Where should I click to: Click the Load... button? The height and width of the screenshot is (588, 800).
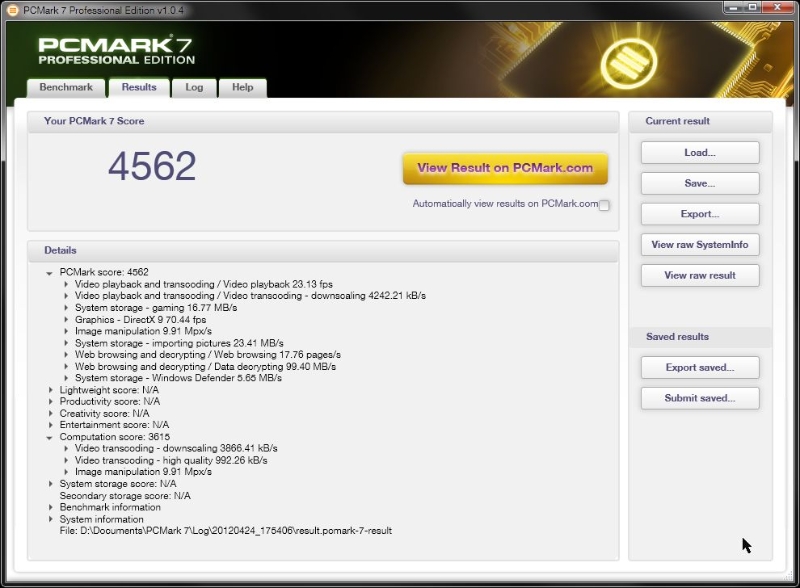[700, 153]
